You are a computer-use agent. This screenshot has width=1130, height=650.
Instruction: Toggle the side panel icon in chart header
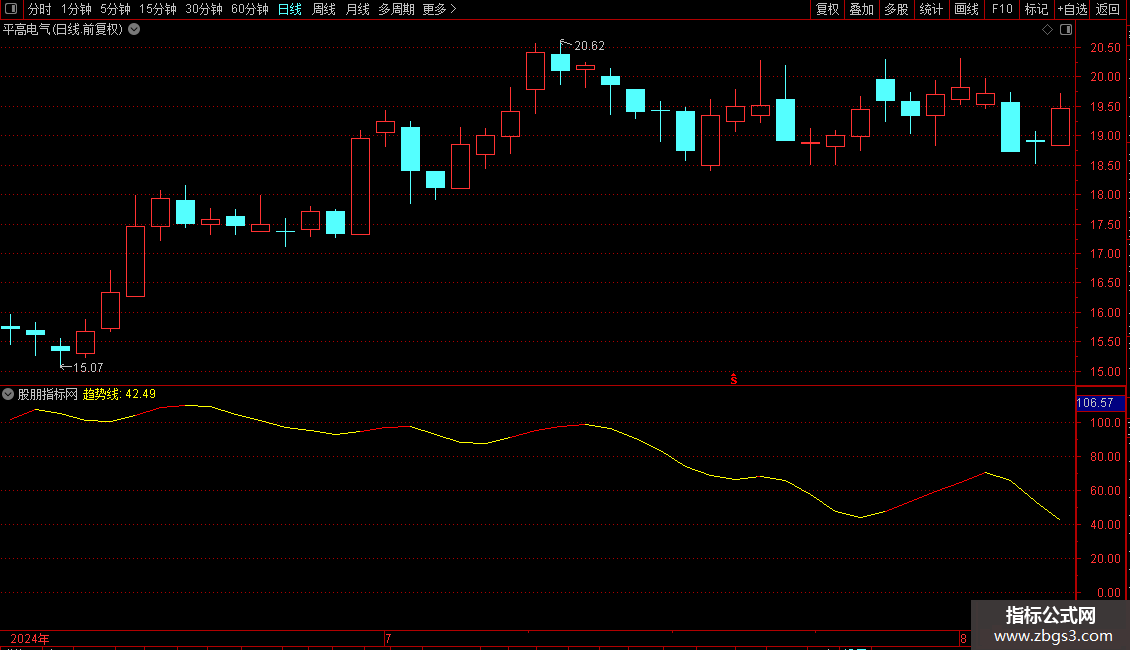coord(1066,30)
